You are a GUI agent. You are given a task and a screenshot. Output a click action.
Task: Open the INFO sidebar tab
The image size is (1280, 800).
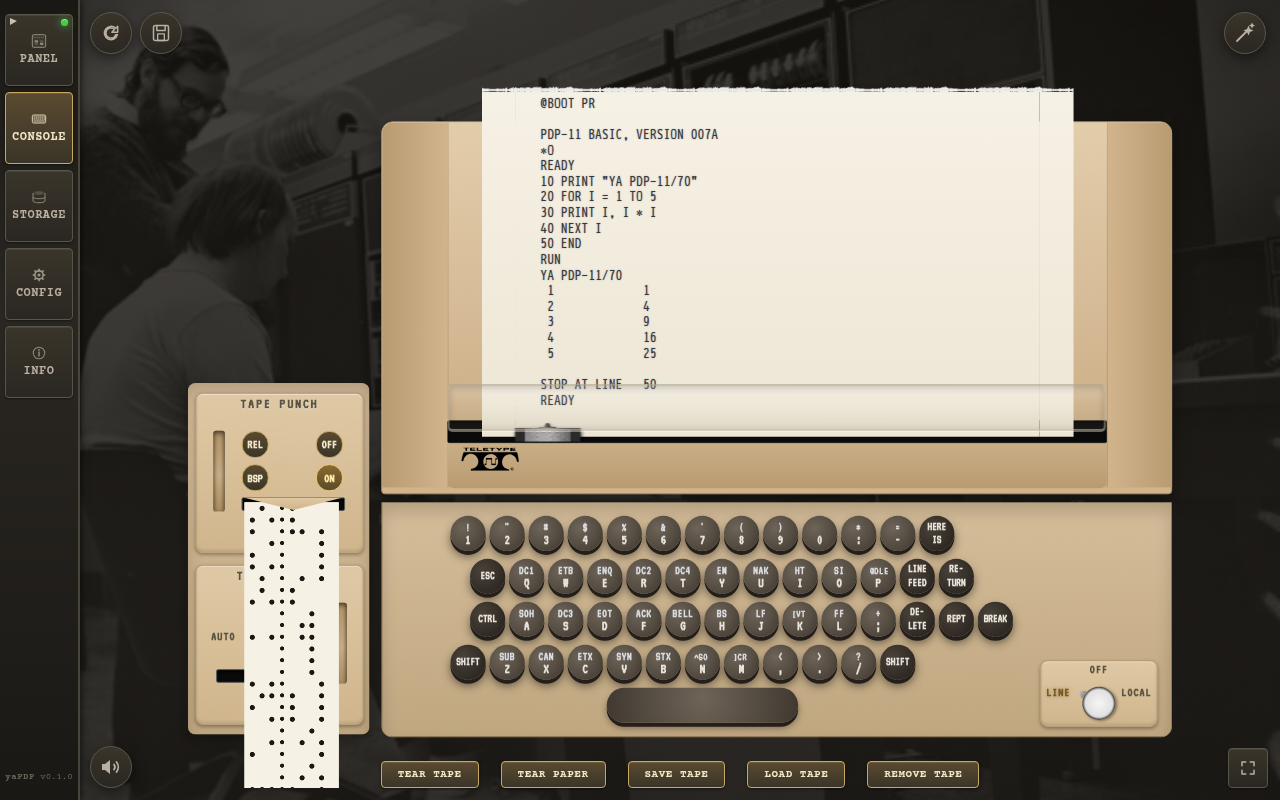point(39,362)
